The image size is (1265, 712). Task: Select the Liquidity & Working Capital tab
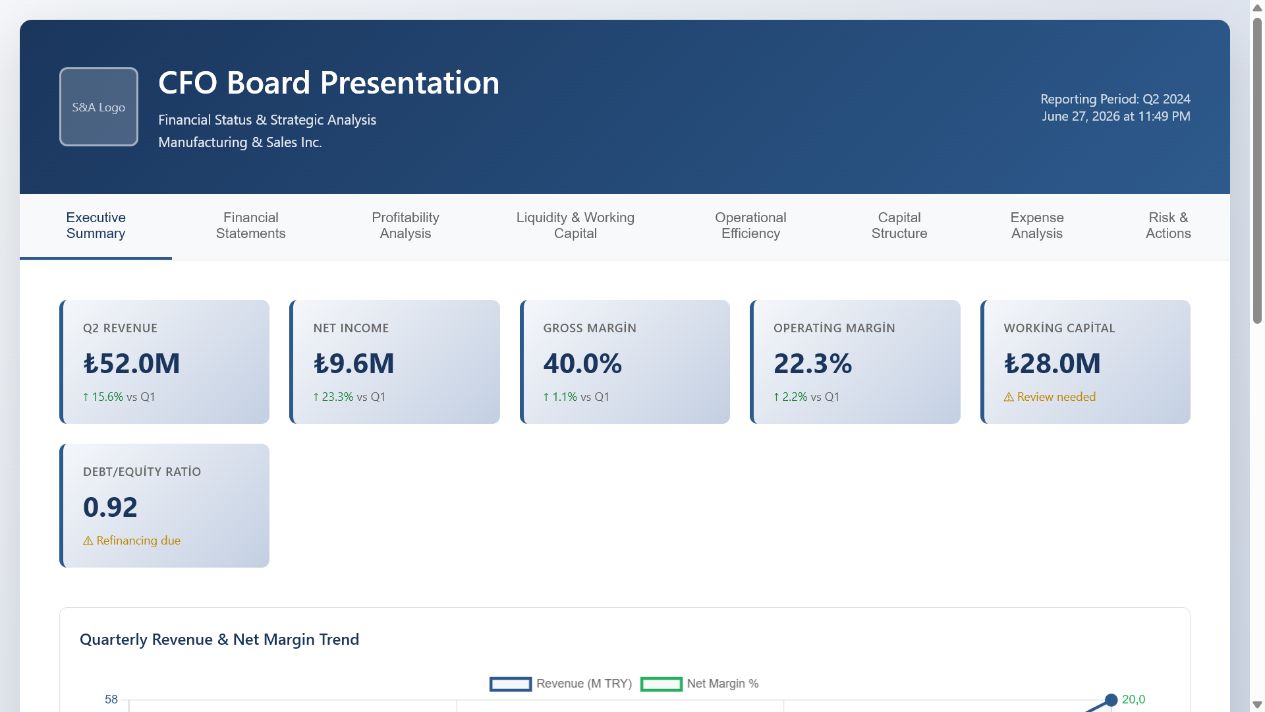575,226
